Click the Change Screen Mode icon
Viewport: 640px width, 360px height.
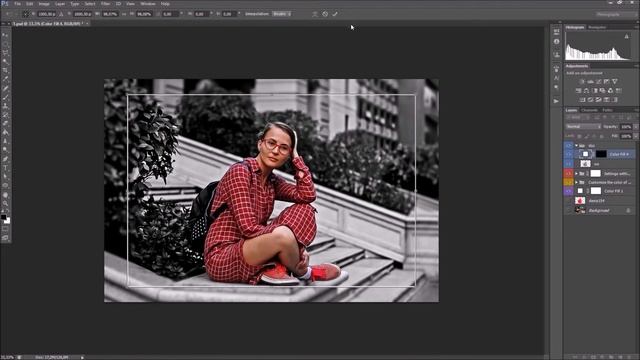5,238
